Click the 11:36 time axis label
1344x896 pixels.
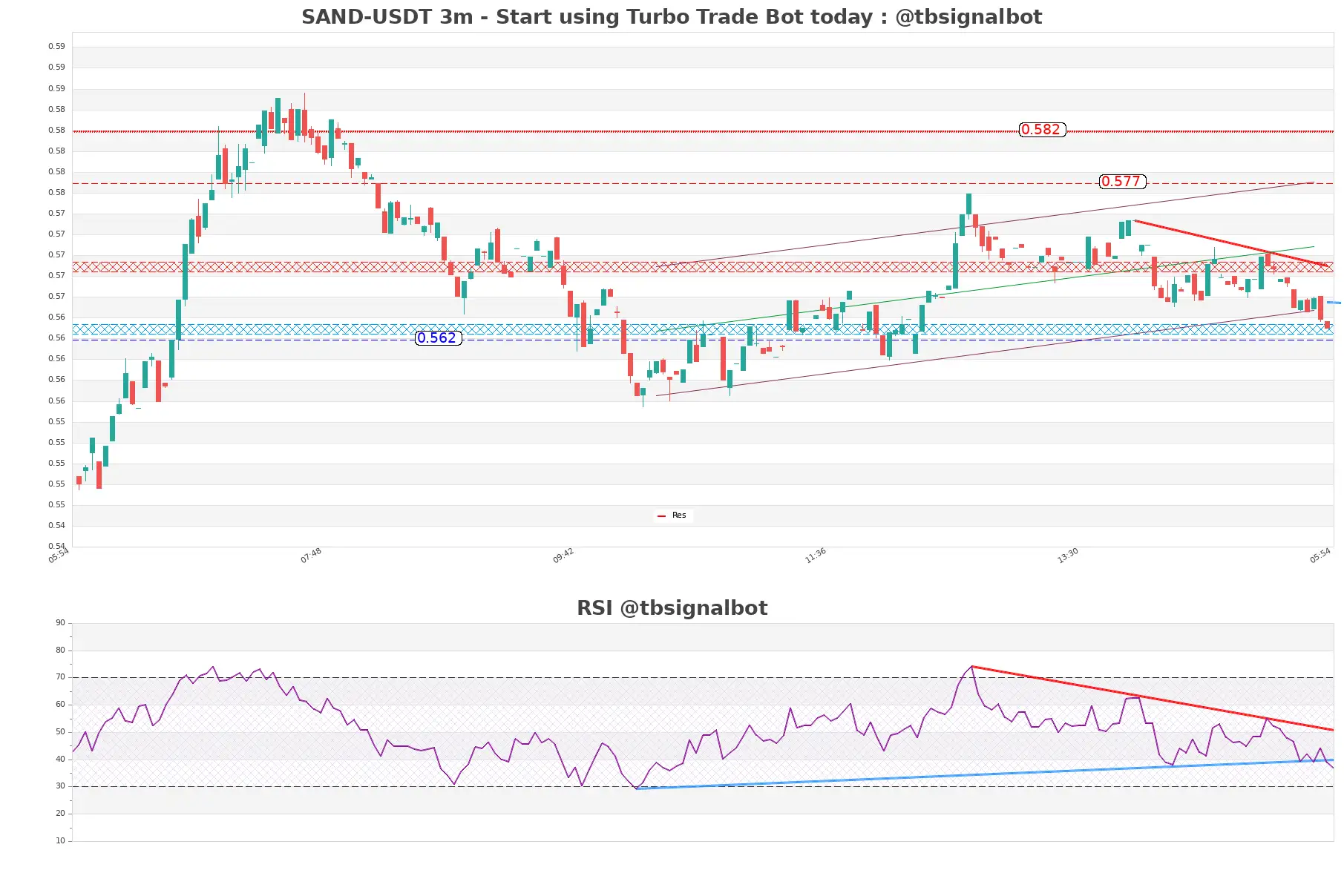816,556
